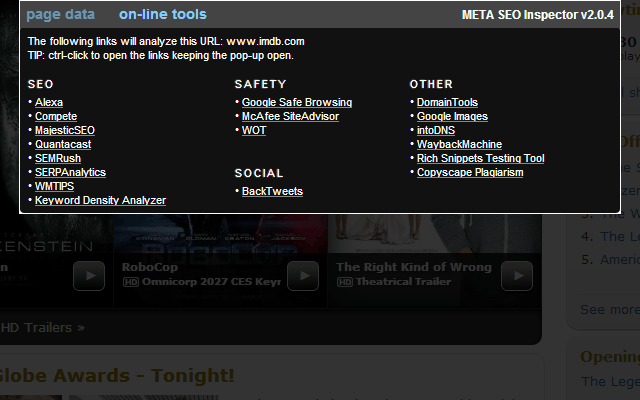Open the intoDNS link

[436, 130]
